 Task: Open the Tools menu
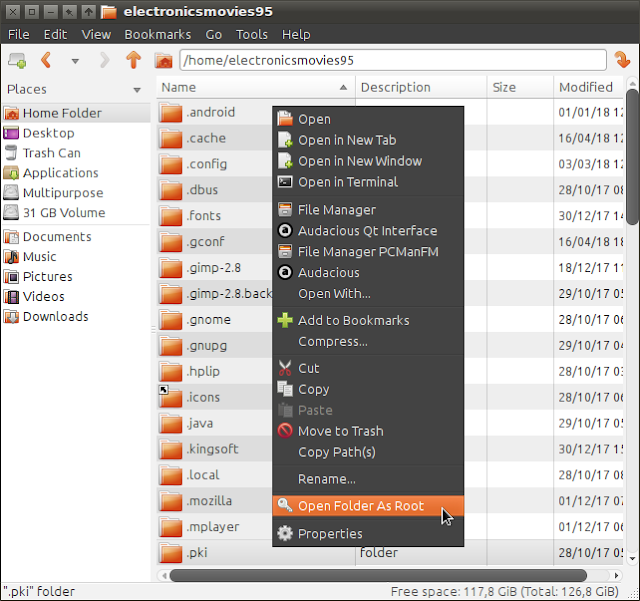[x=251, y=35]
